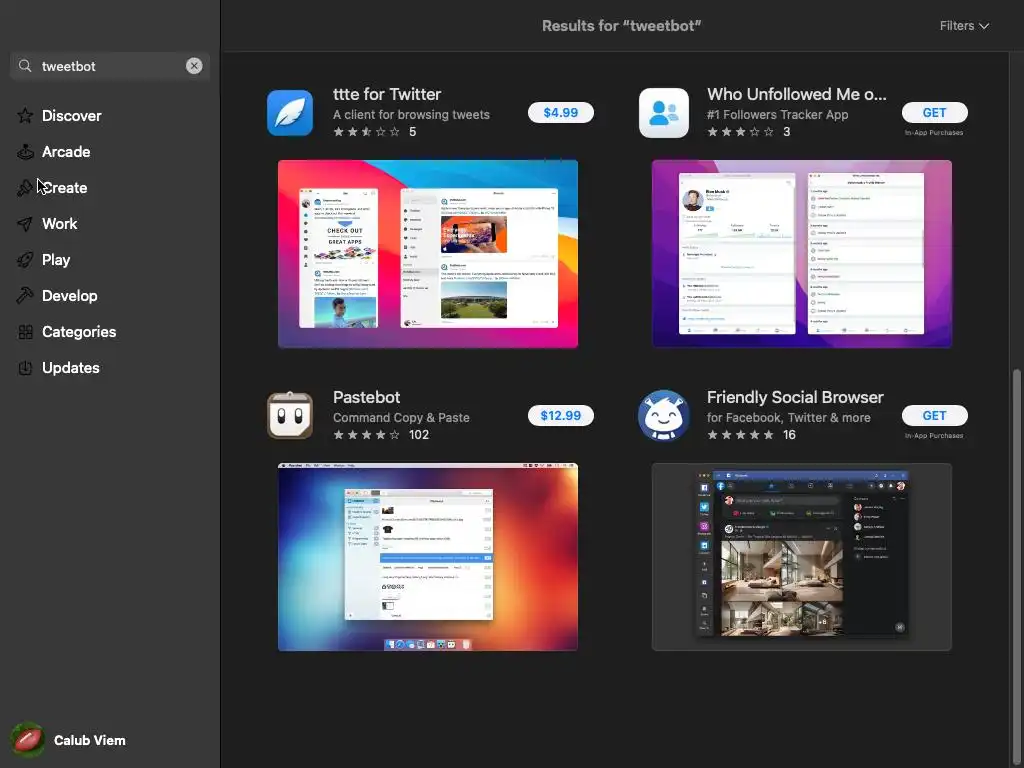View Friendly Social Browser screenshot
1024x768 pixels.
(801, 557)
